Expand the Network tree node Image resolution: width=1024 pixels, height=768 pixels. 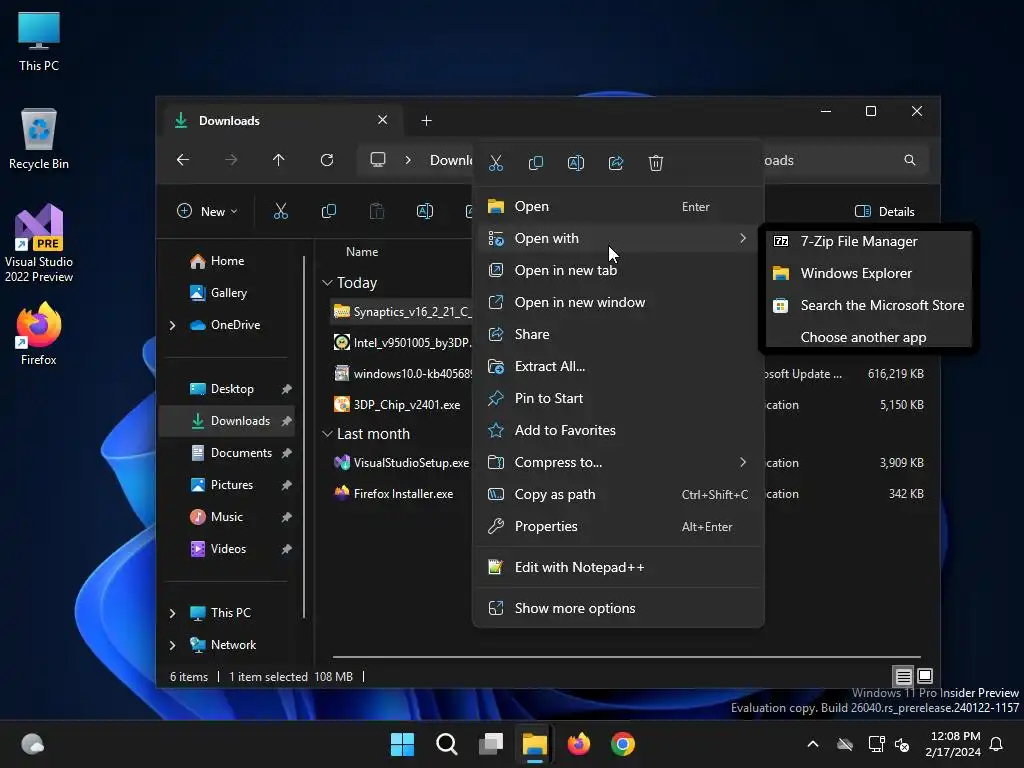[x=172, y=645]
